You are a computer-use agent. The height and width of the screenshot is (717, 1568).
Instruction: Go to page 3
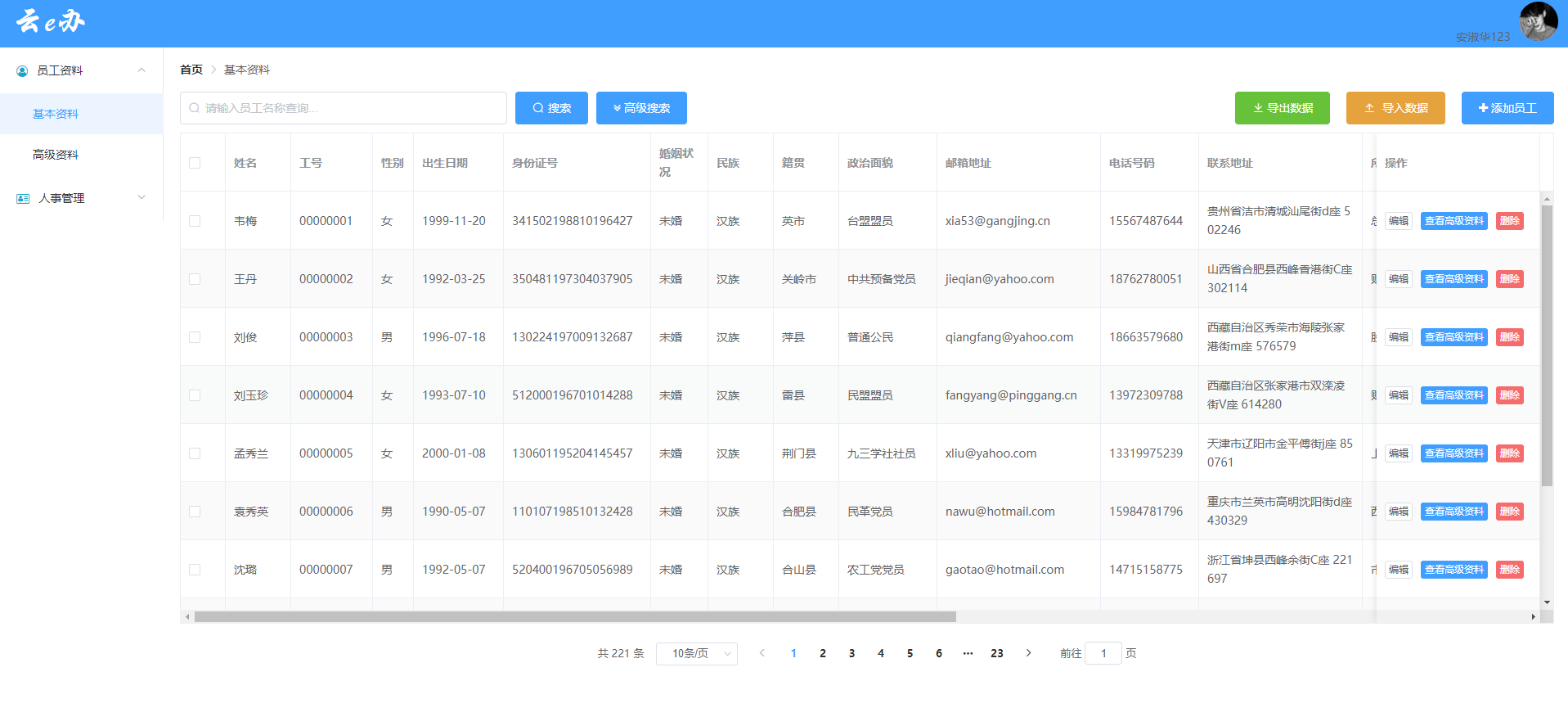851,653
